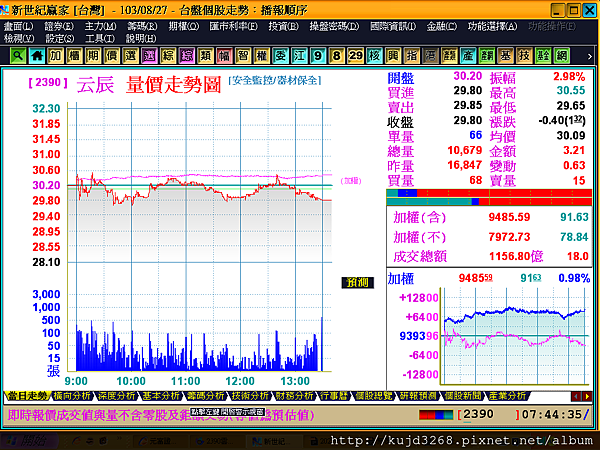Open the 期 futures toolbar icon
Screen dimensions: 600x450
tap(93, 56)
